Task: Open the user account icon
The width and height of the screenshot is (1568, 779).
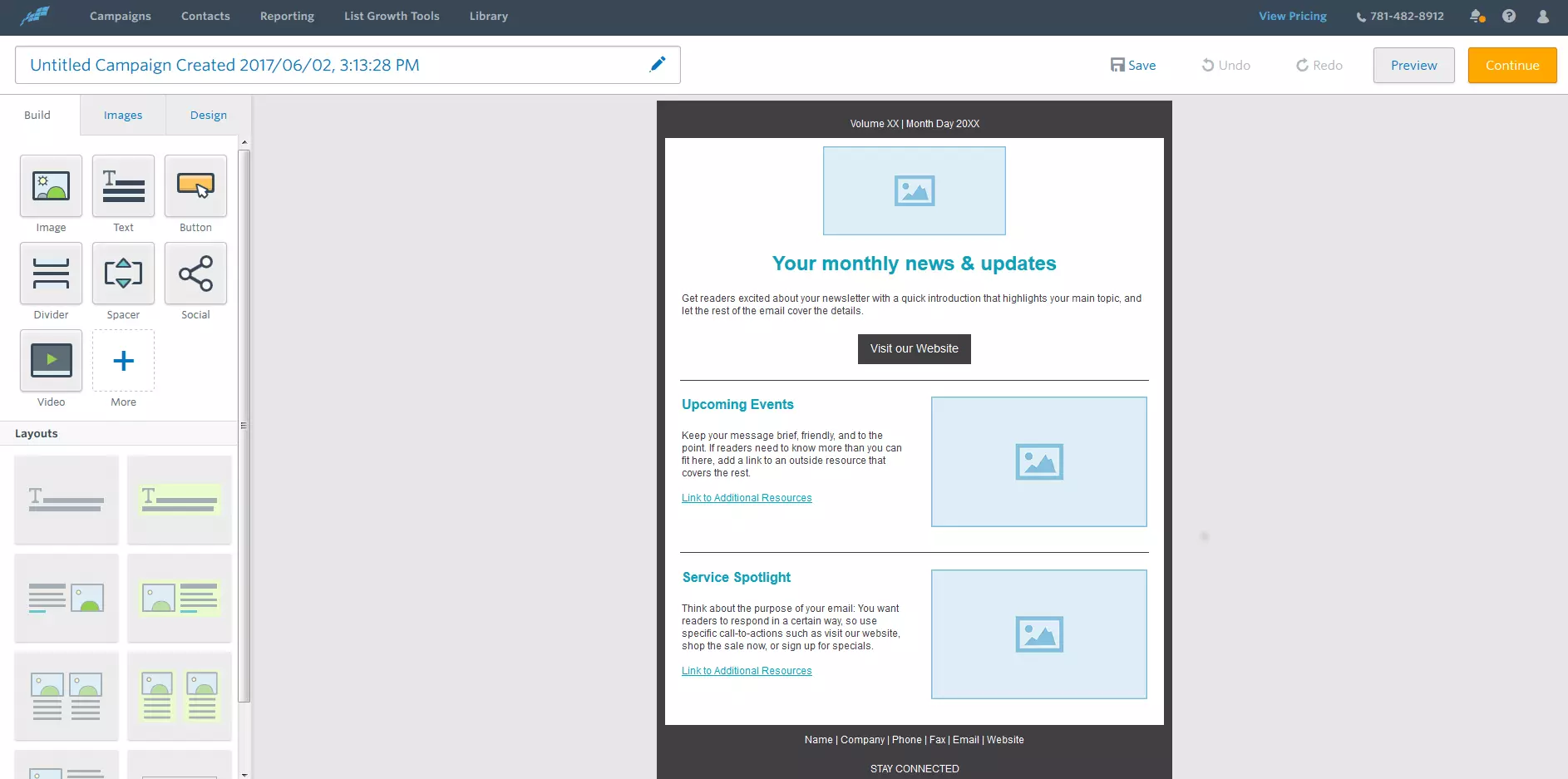Action: (x=1543, y=16)
